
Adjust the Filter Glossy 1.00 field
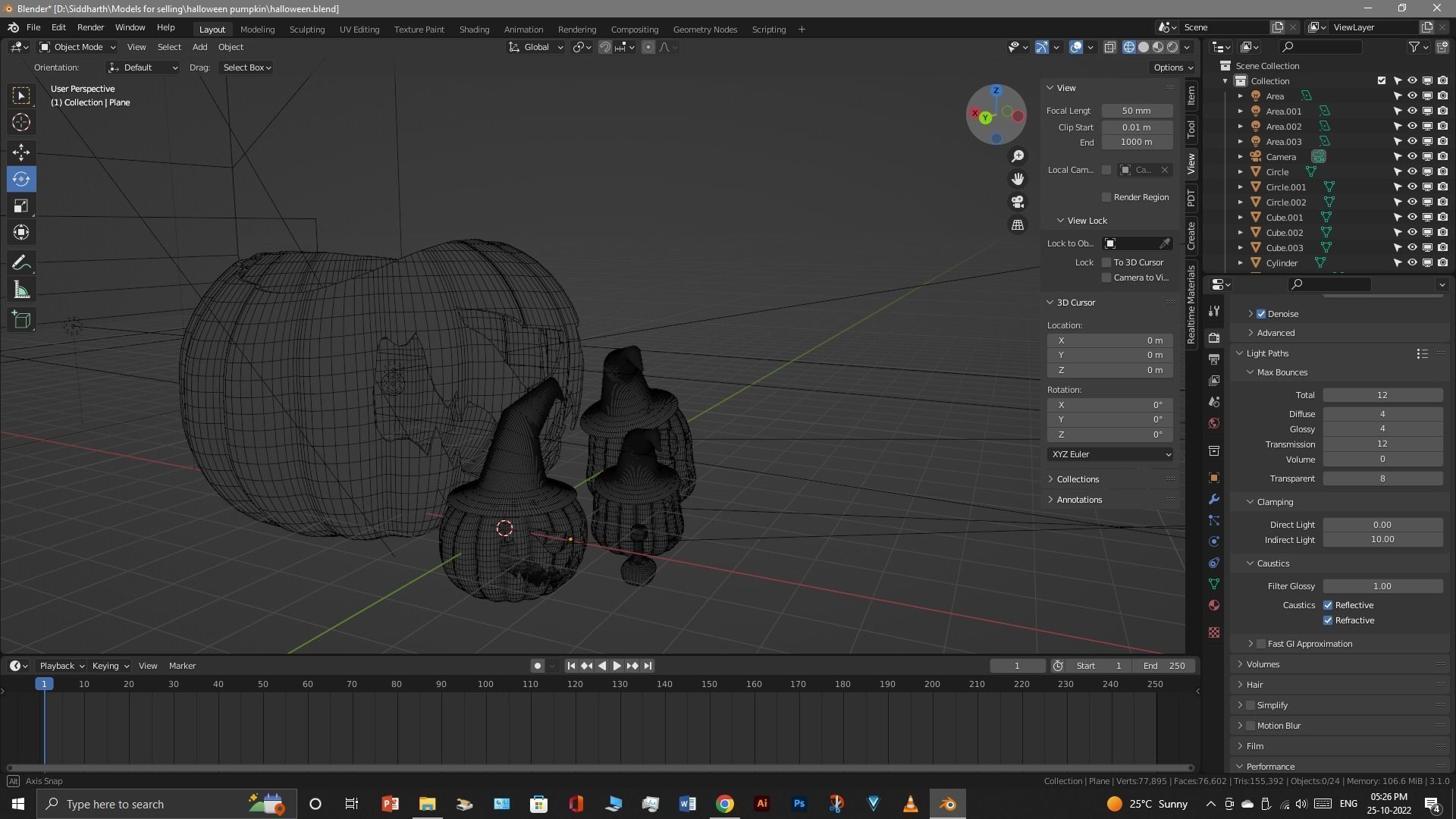(x=1382, y=586)
